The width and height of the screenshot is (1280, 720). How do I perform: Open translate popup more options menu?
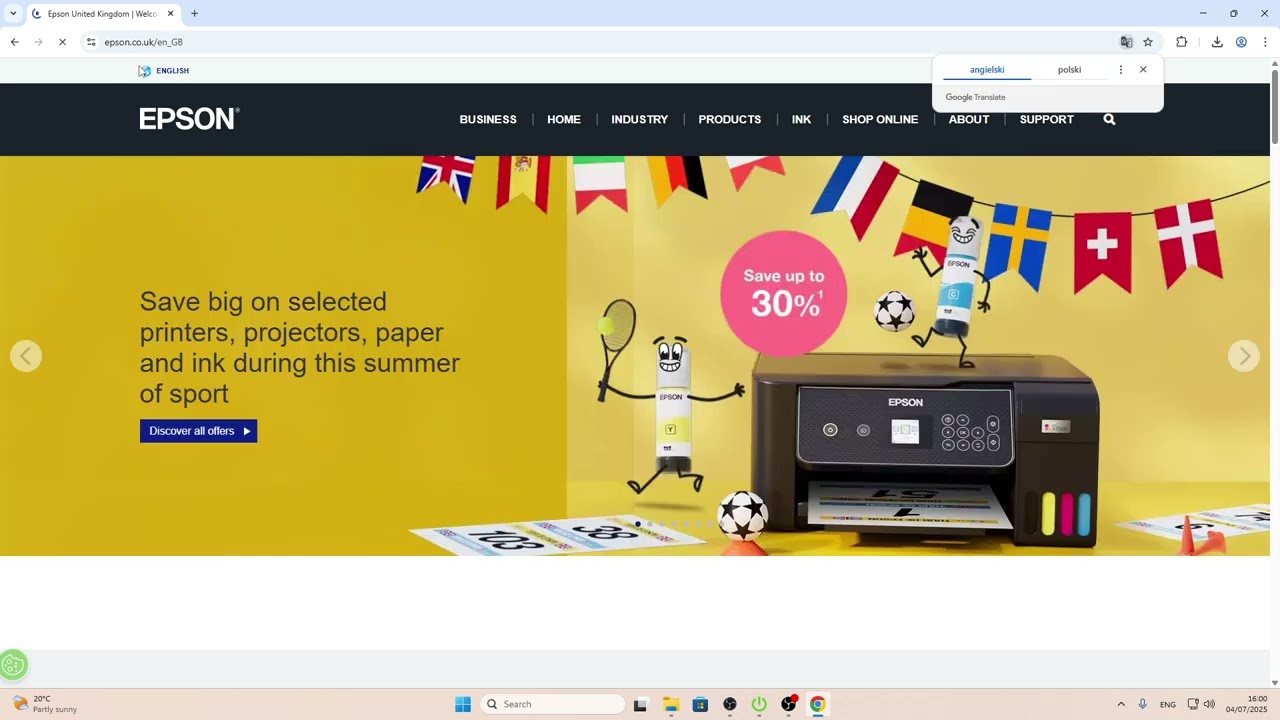click(x=1121, y=70)
